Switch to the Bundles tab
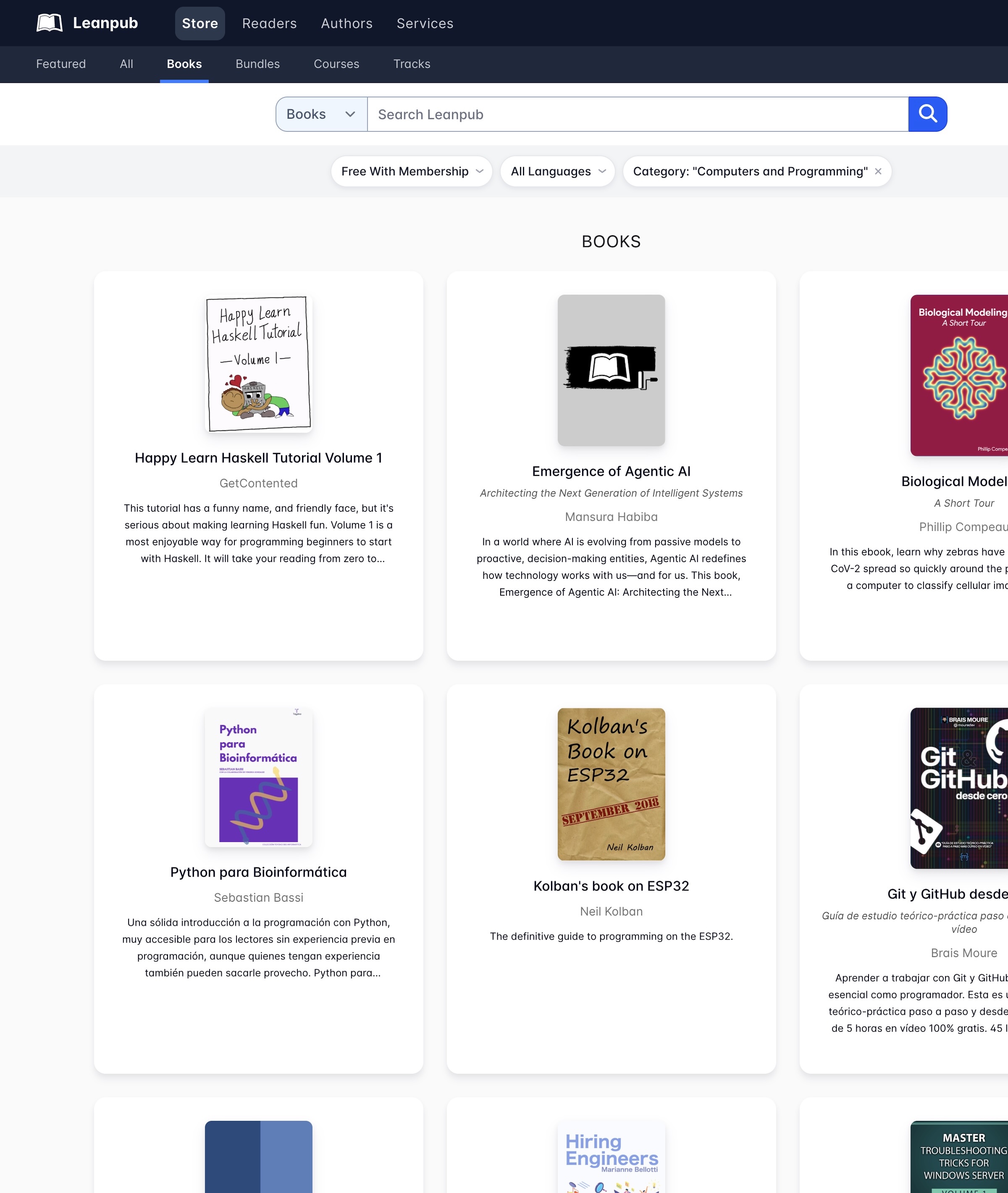 (258, 64)
